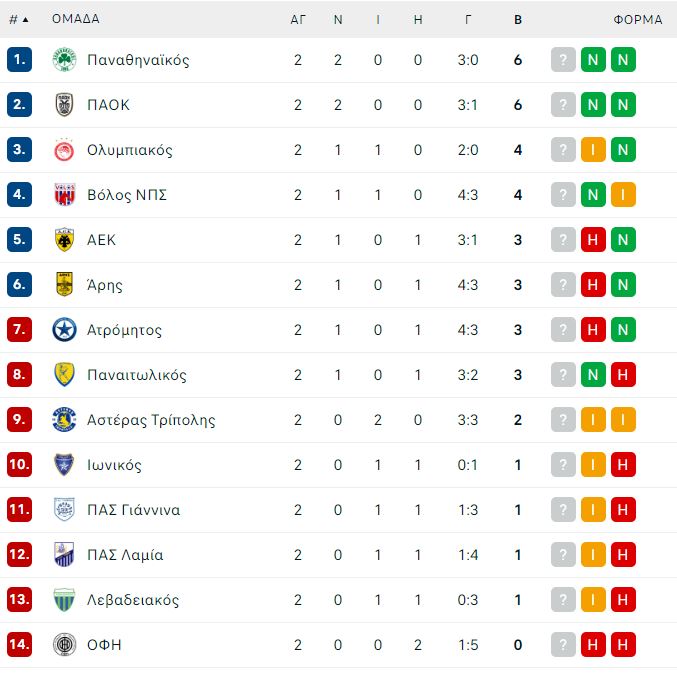
Task: Select the Αστέρας Τρίπολης team crest
Action: pyautogui.click(x=64, y=420)
